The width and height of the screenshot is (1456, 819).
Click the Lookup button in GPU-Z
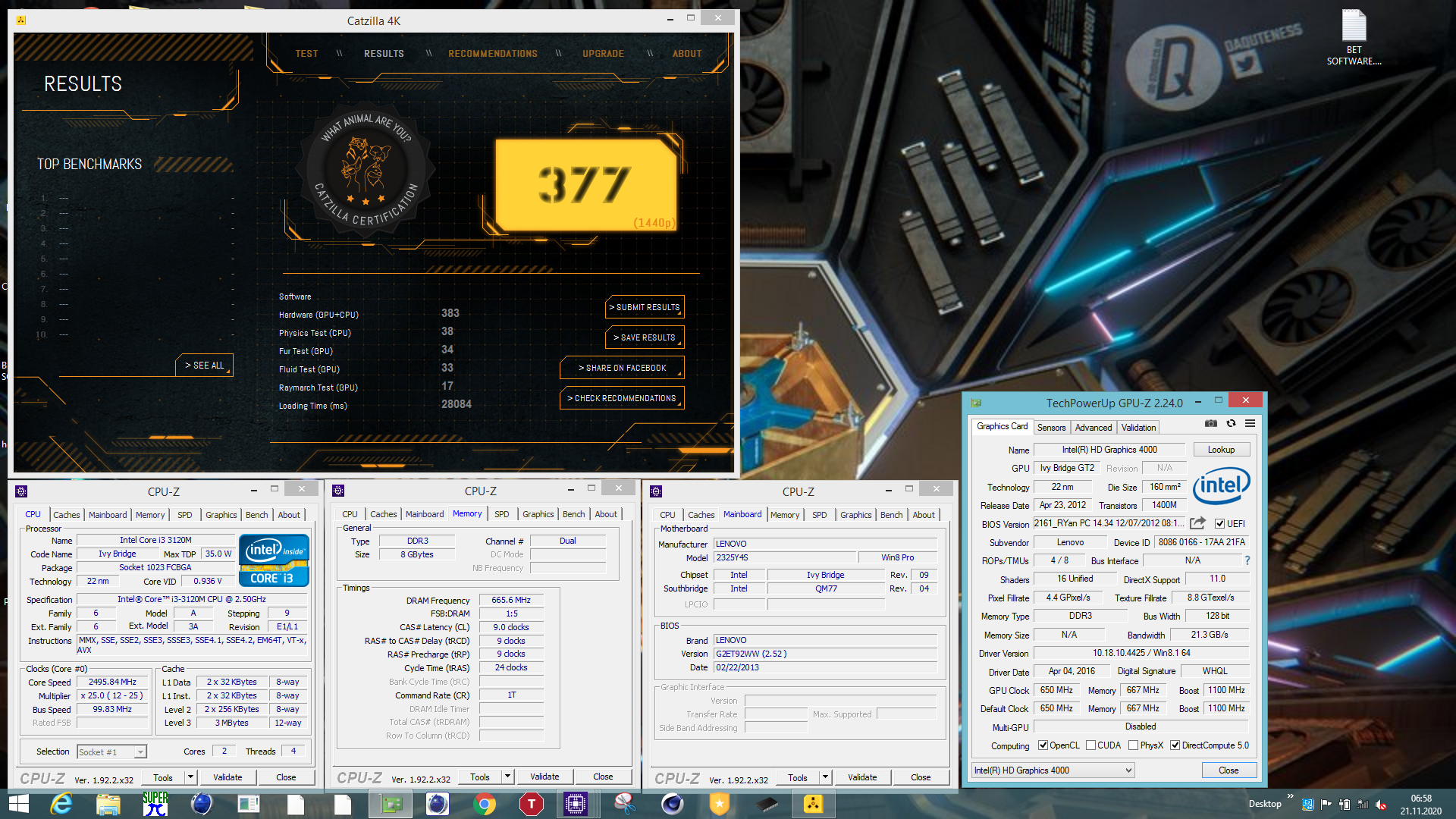click(x=1221, y=450)
